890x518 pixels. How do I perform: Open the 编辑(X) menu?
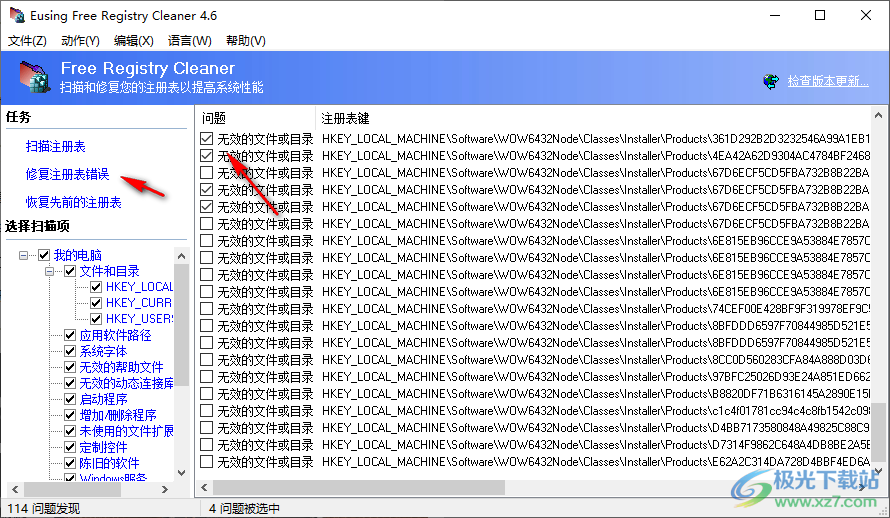pos(133,41)
